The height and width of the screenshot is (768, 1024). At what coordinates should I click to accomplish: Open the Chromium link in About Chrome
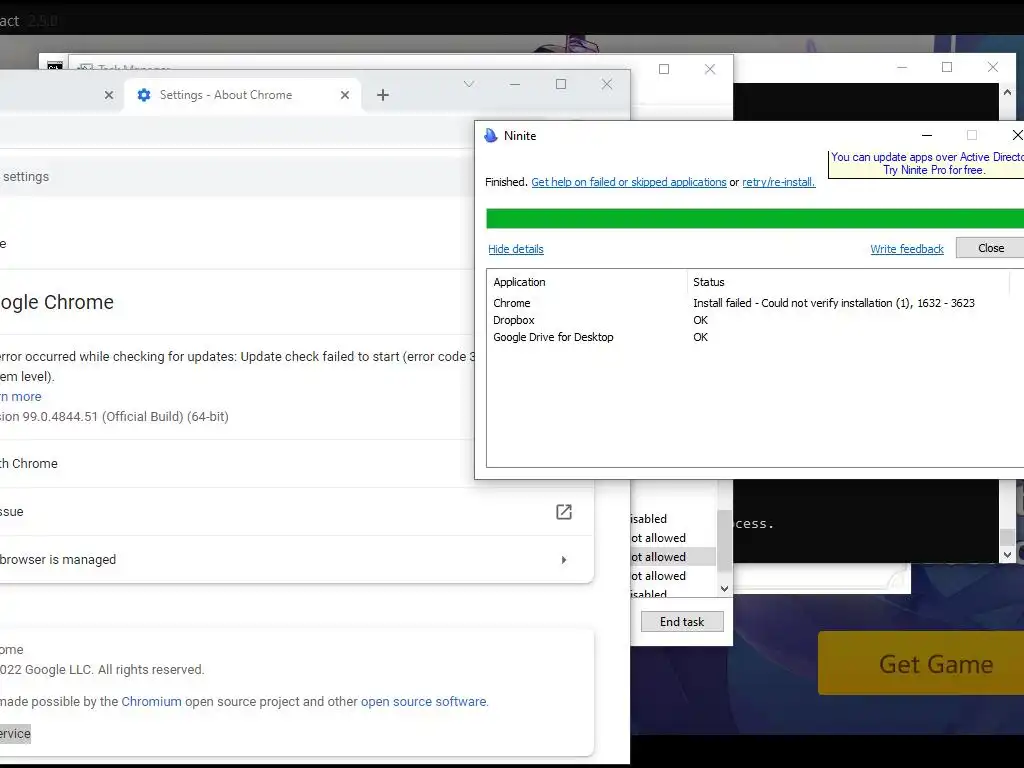pyautogui.click(x=152, y=701)
